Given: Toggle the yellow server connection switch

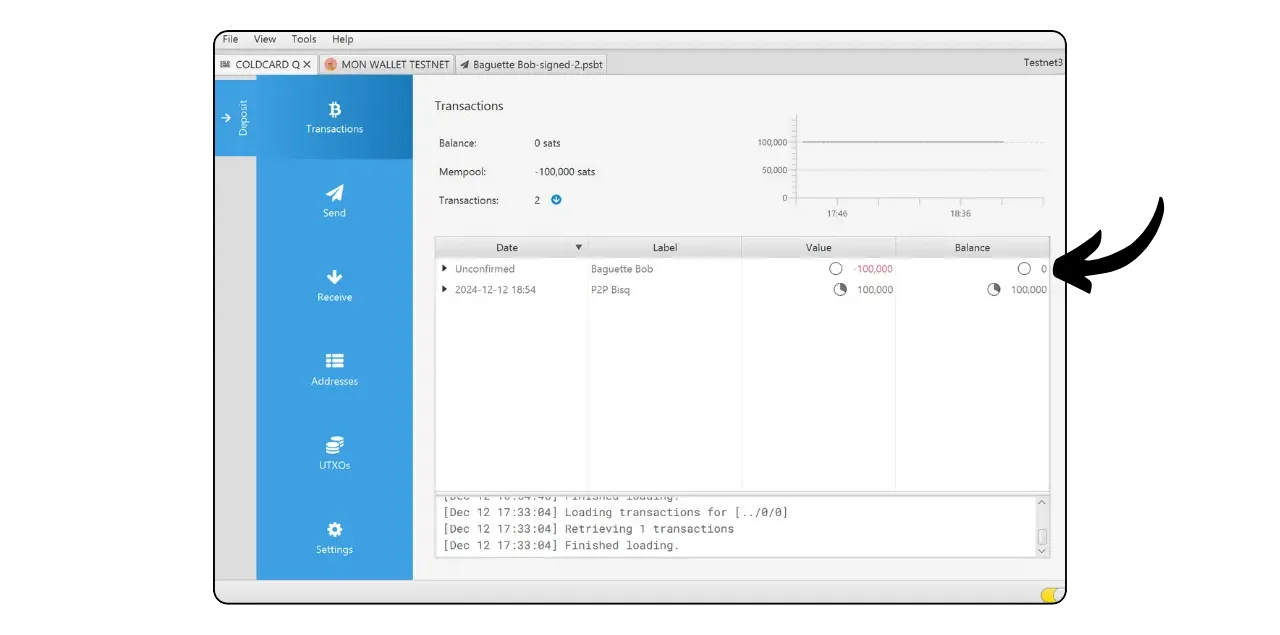Looking at the screenshot, I should [x=1050, y=595].
